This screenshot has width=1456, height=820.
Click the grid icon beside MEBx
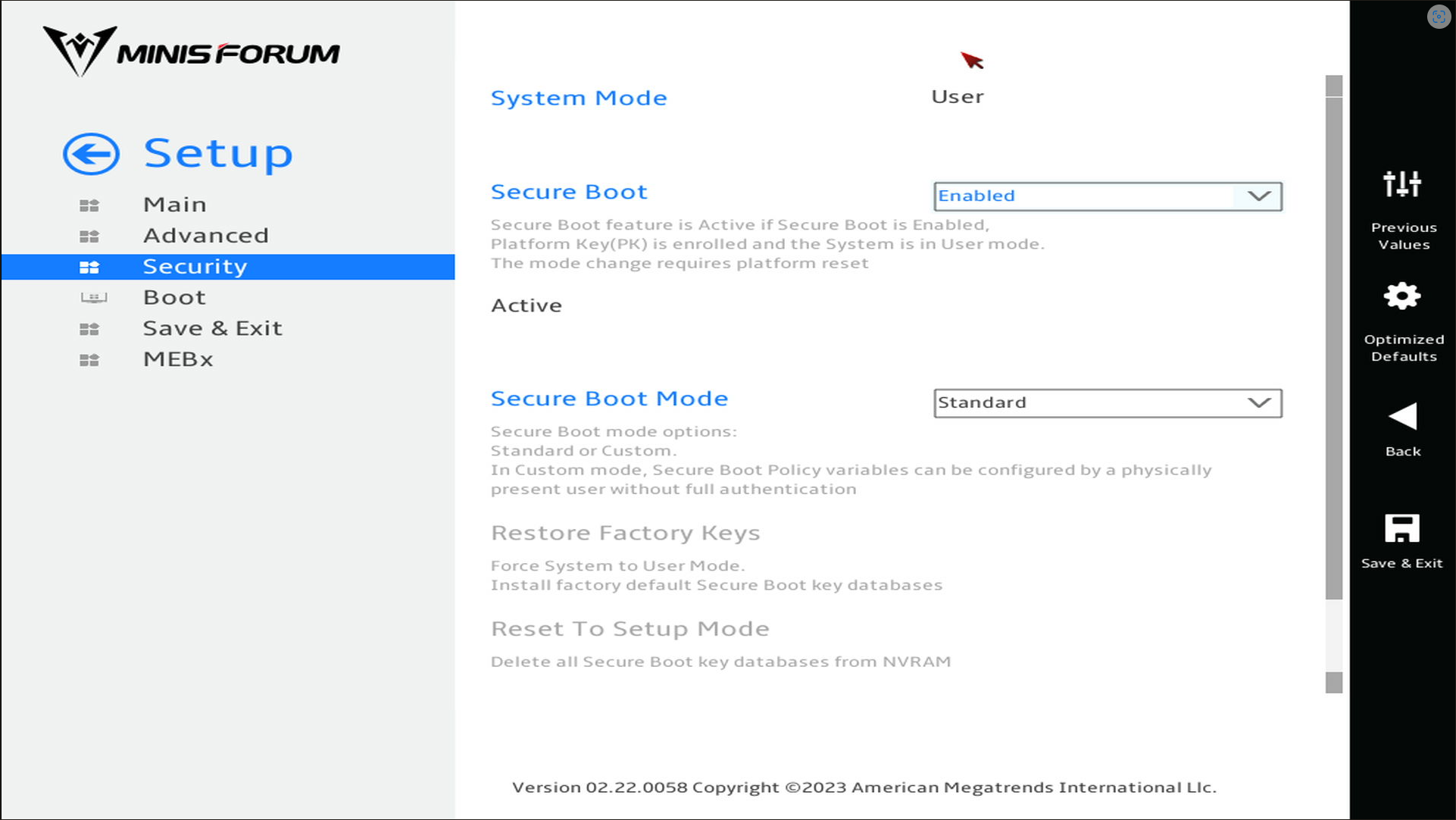click(x=89, y=360)
